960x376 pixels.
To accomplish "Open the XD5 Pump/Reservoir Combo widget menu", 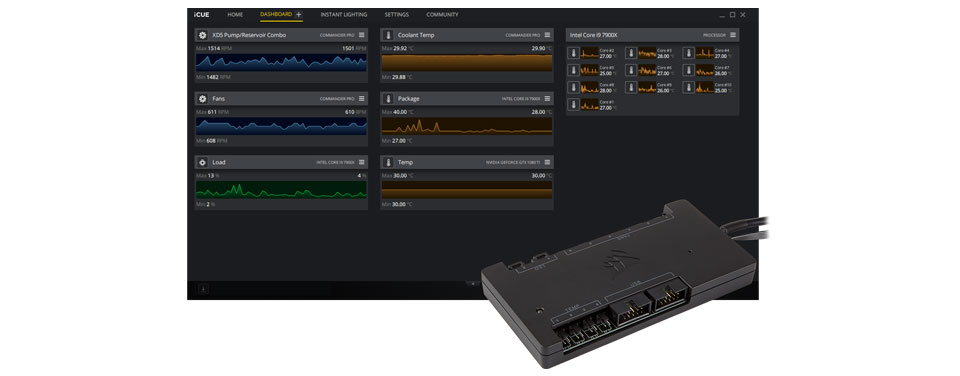I will click(362, 35).
